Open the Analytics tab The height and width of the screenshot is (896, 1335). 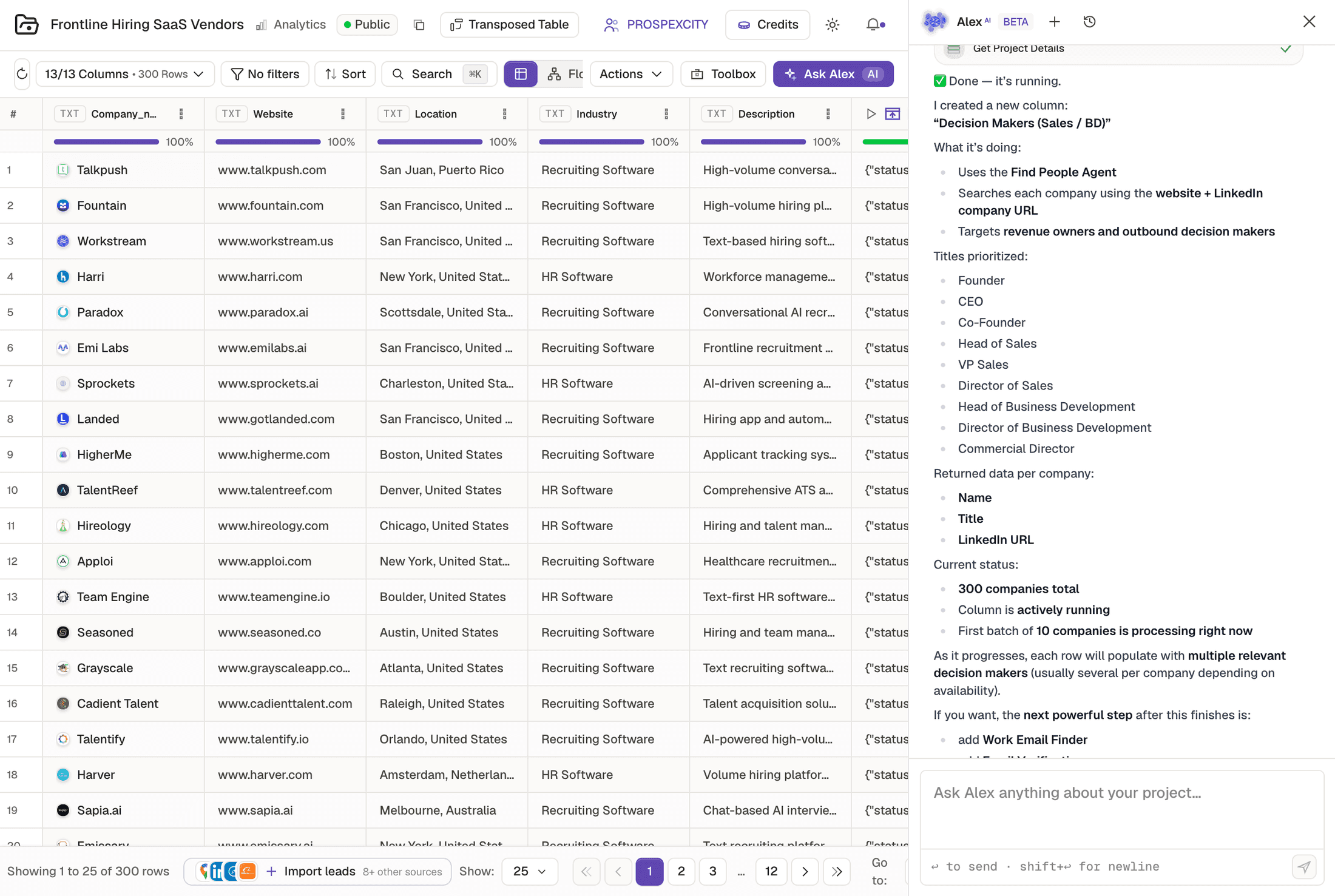[x=291, y=25]
